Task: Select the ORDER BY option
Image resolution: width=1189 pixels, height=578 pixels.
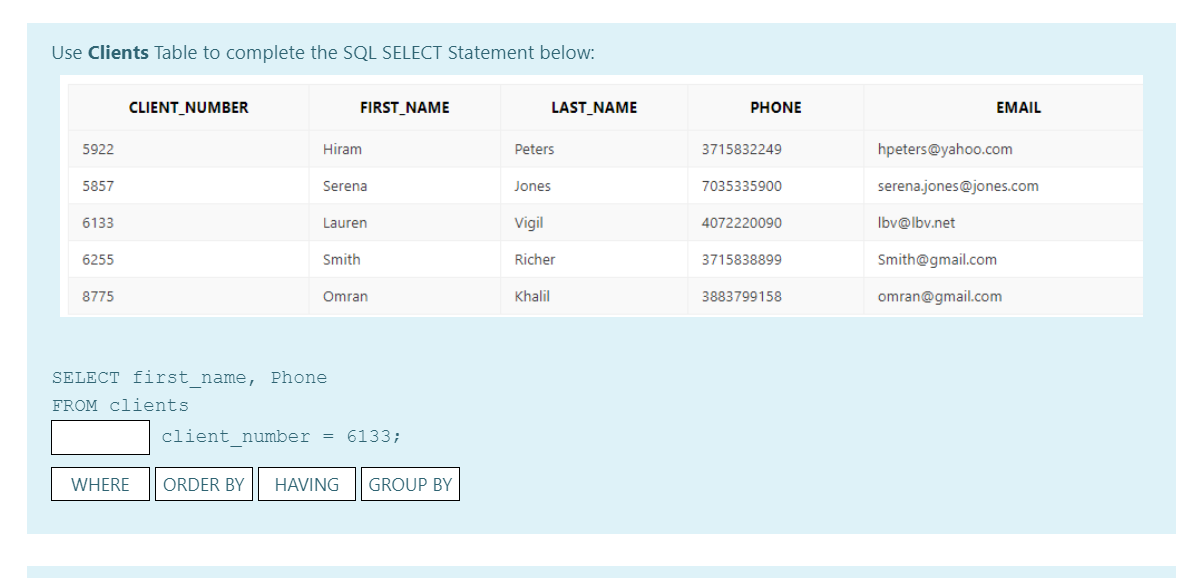Action: click(204, 484)
